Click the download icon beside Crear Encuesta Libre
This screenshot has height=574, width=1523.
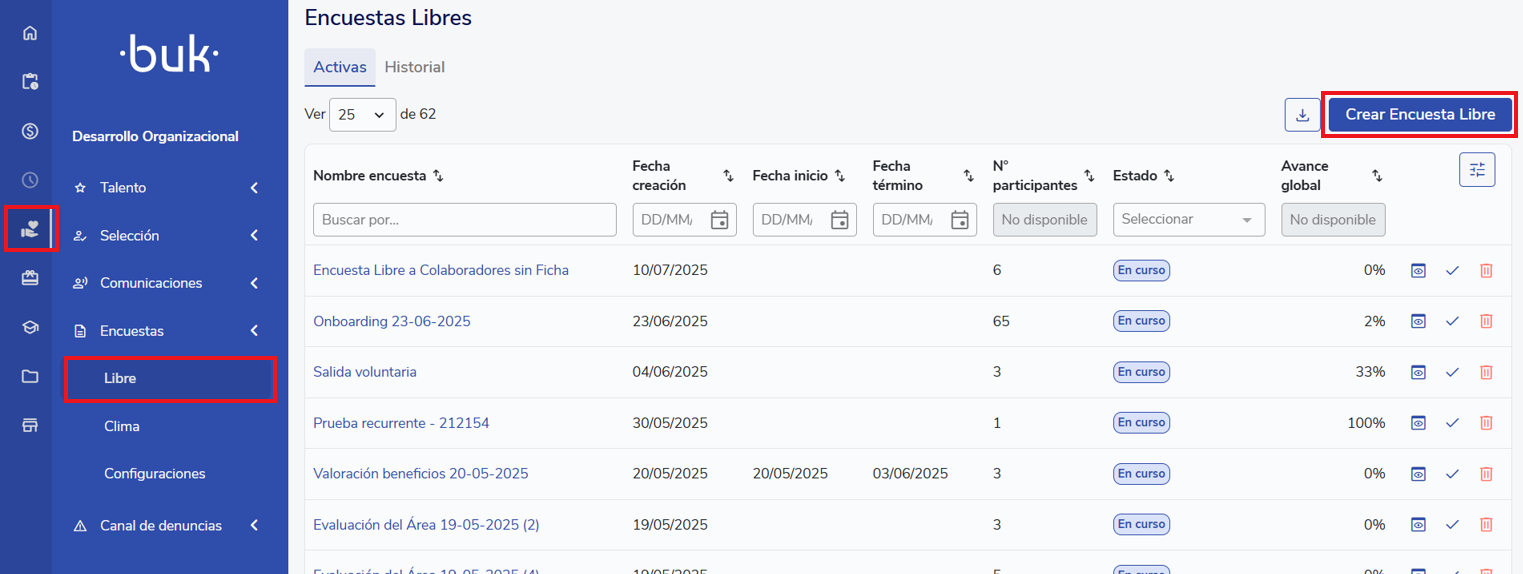[1302, 115]
